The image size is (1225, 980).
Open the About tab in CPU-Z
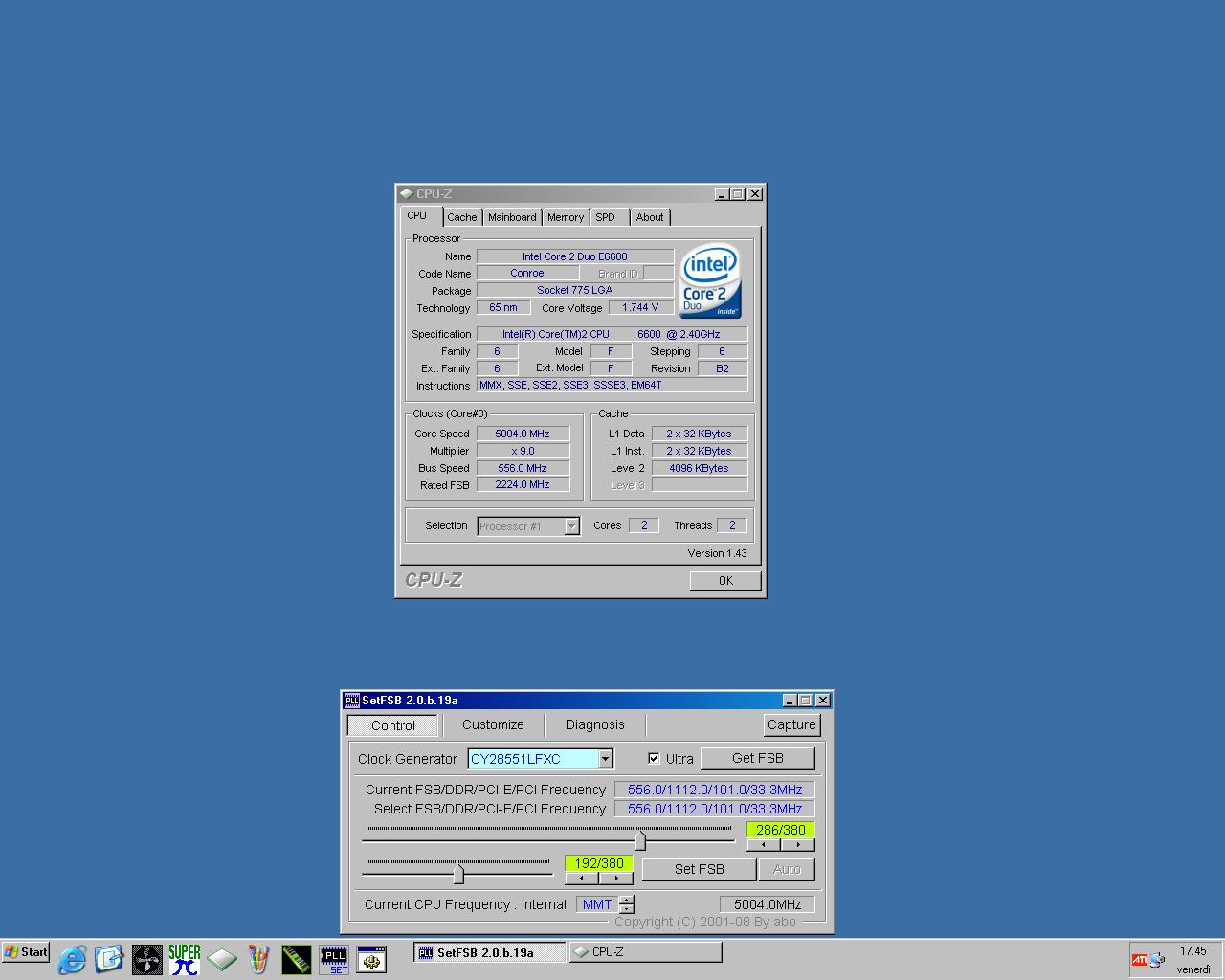[x=650, y=218]
